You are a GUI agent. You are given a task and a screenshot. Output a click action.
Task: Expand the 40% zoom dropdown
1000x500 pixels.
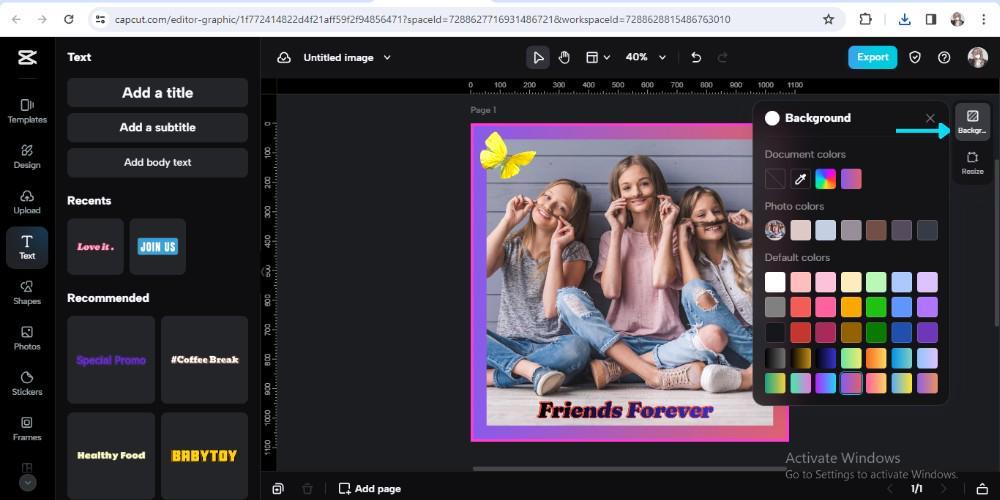pos(662,57)
